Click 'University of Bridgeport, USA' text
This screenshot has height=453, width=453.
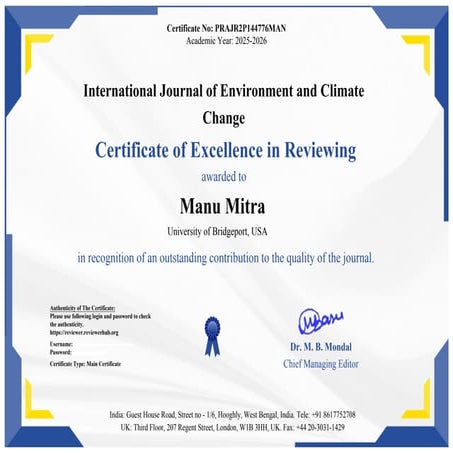[217, 231]
